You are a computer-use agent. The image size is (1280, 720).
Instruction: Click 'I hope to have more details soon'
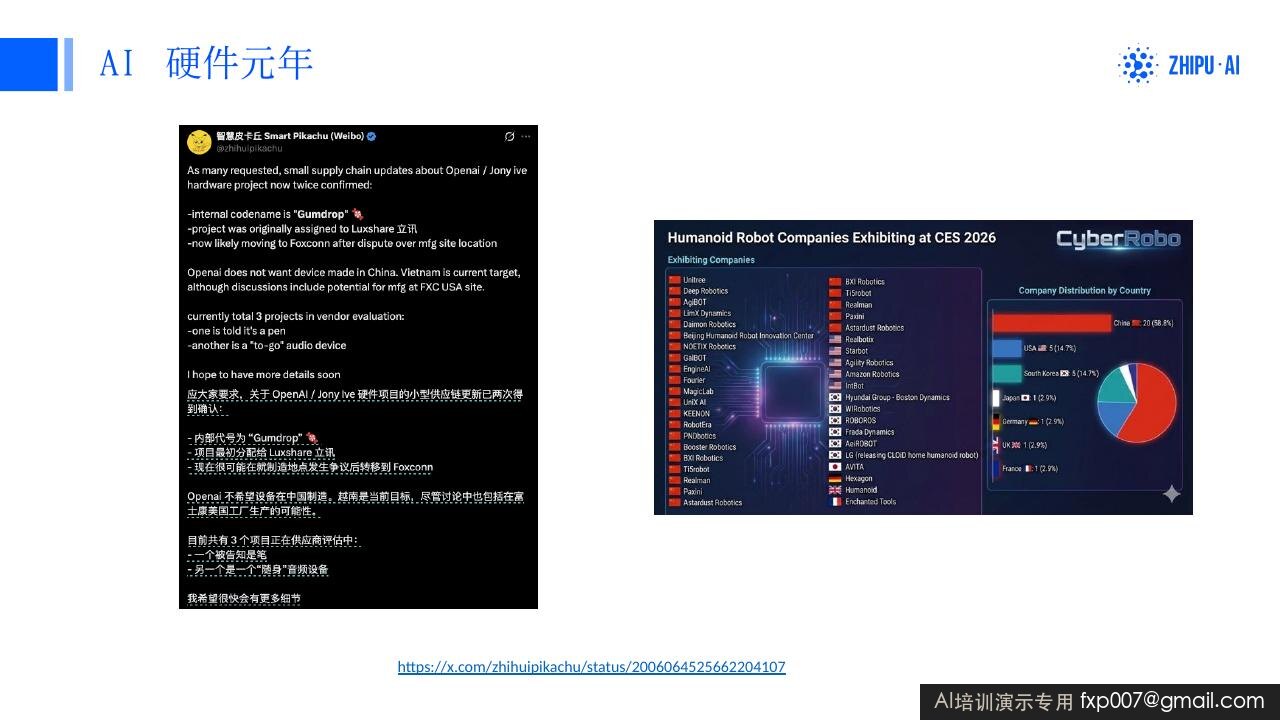(x=264, y=374)
